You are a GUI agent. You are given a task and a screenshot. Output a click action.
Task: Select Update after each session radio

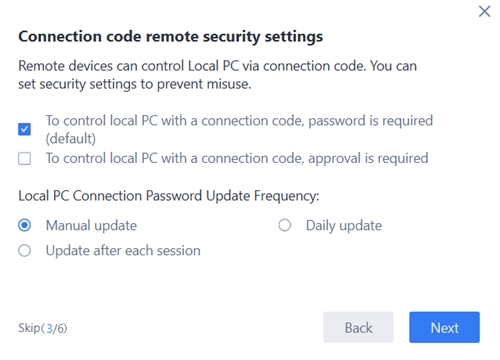[24, 251]
